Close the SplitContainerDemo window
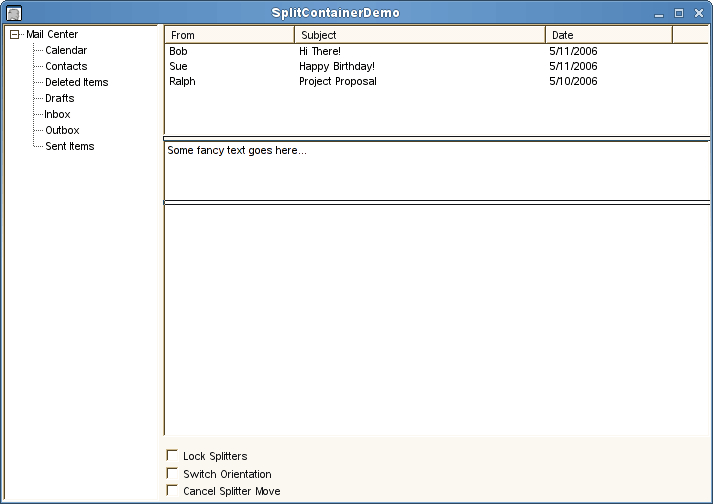 click(699, 13)
